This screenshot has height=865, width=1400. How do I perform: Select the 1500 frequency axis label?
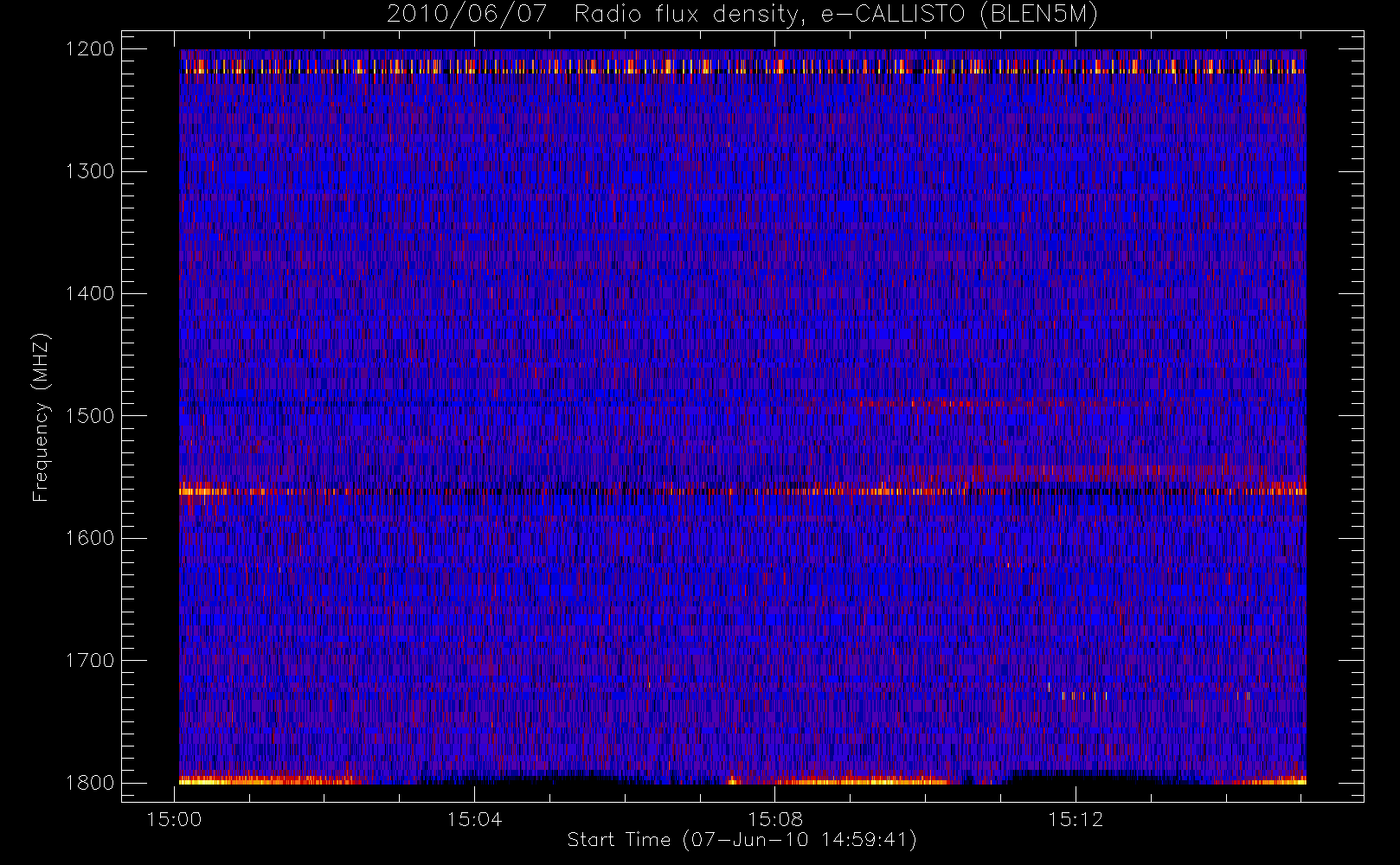click(90, 415)
